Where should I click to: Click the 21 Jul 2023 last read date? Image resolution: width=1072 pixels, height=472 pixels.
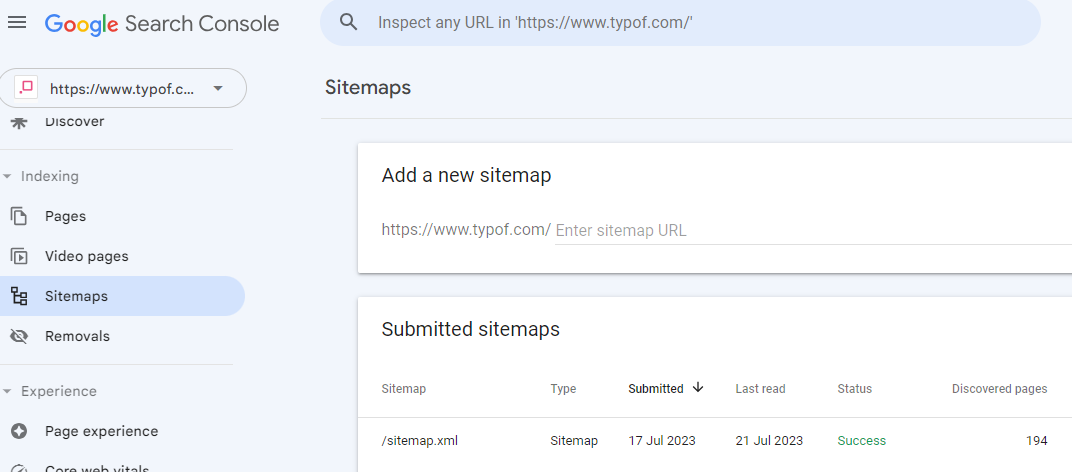click(x=769, y=441)
